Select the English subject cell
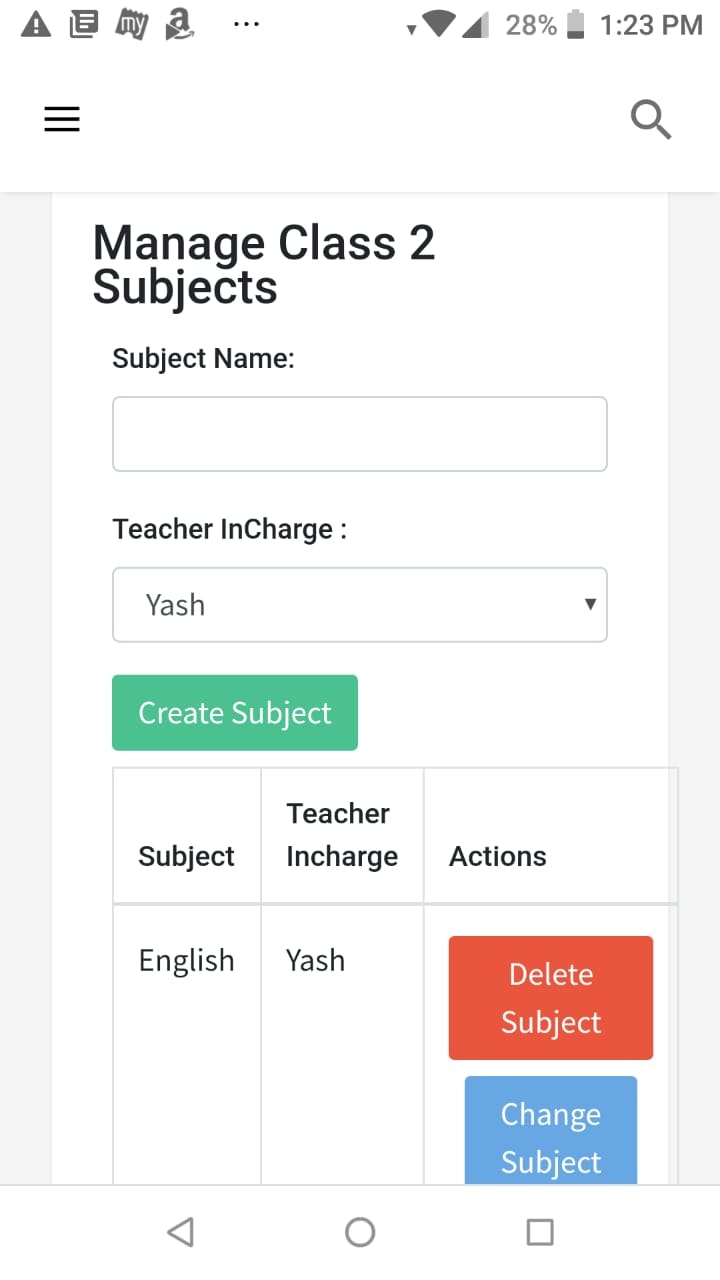 click(186, 961)
